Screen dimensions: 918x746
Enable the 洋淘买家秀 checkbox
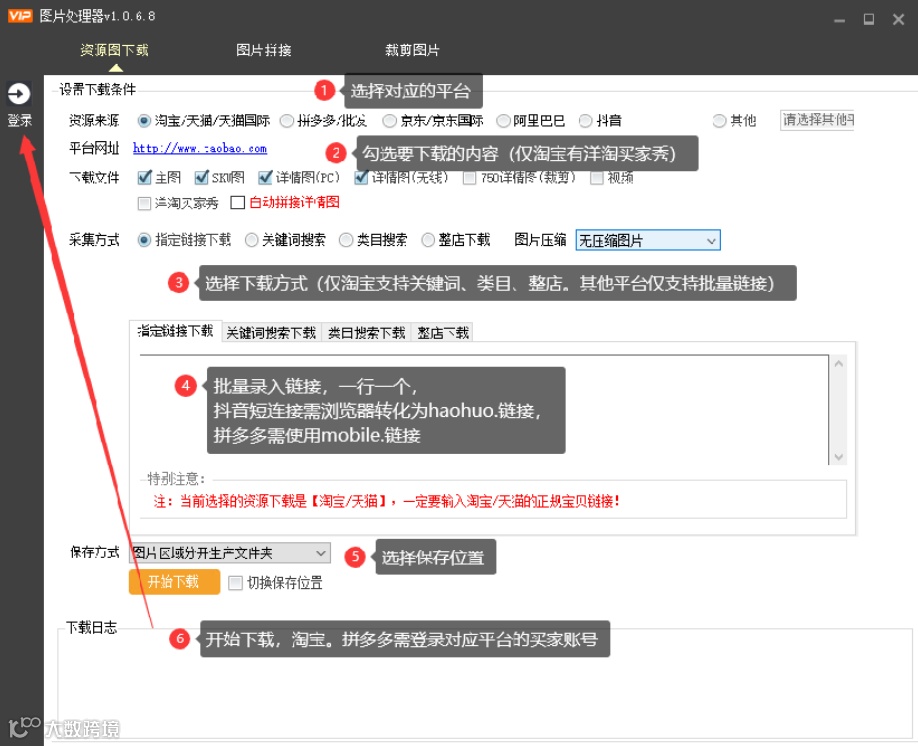(x=144, y=203)
